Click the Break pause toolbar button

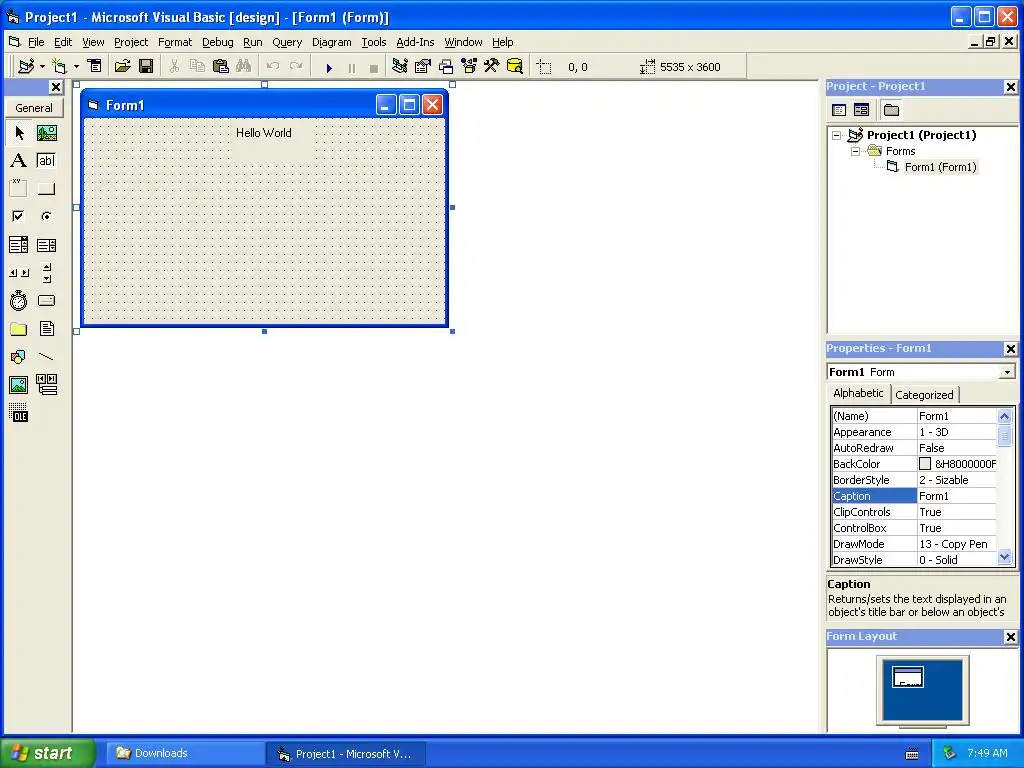coord(352,67)
